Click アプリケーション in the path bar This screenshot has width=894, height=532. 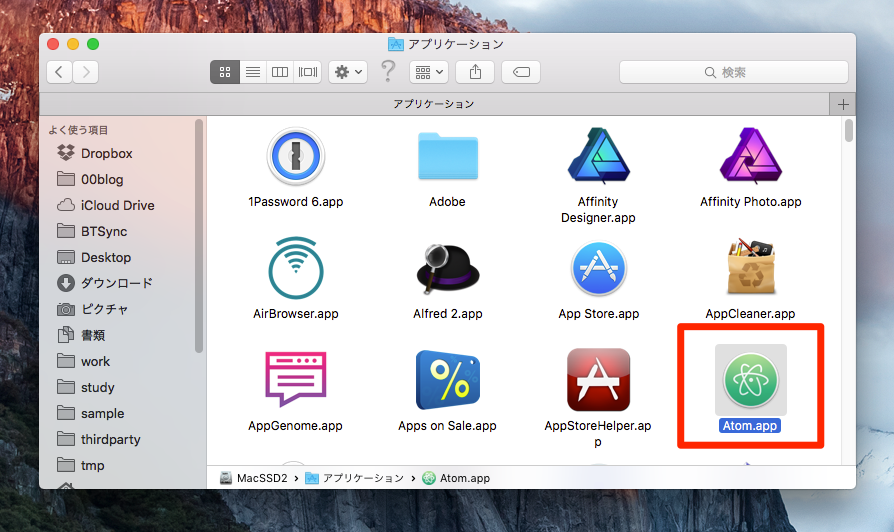coord(355,478)
